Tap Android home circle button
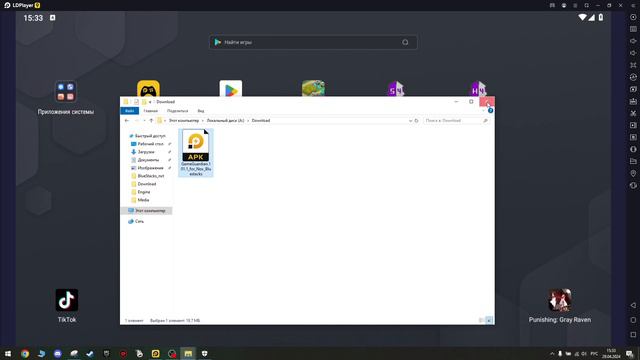The image size is (640, 360). coord(633,320)
